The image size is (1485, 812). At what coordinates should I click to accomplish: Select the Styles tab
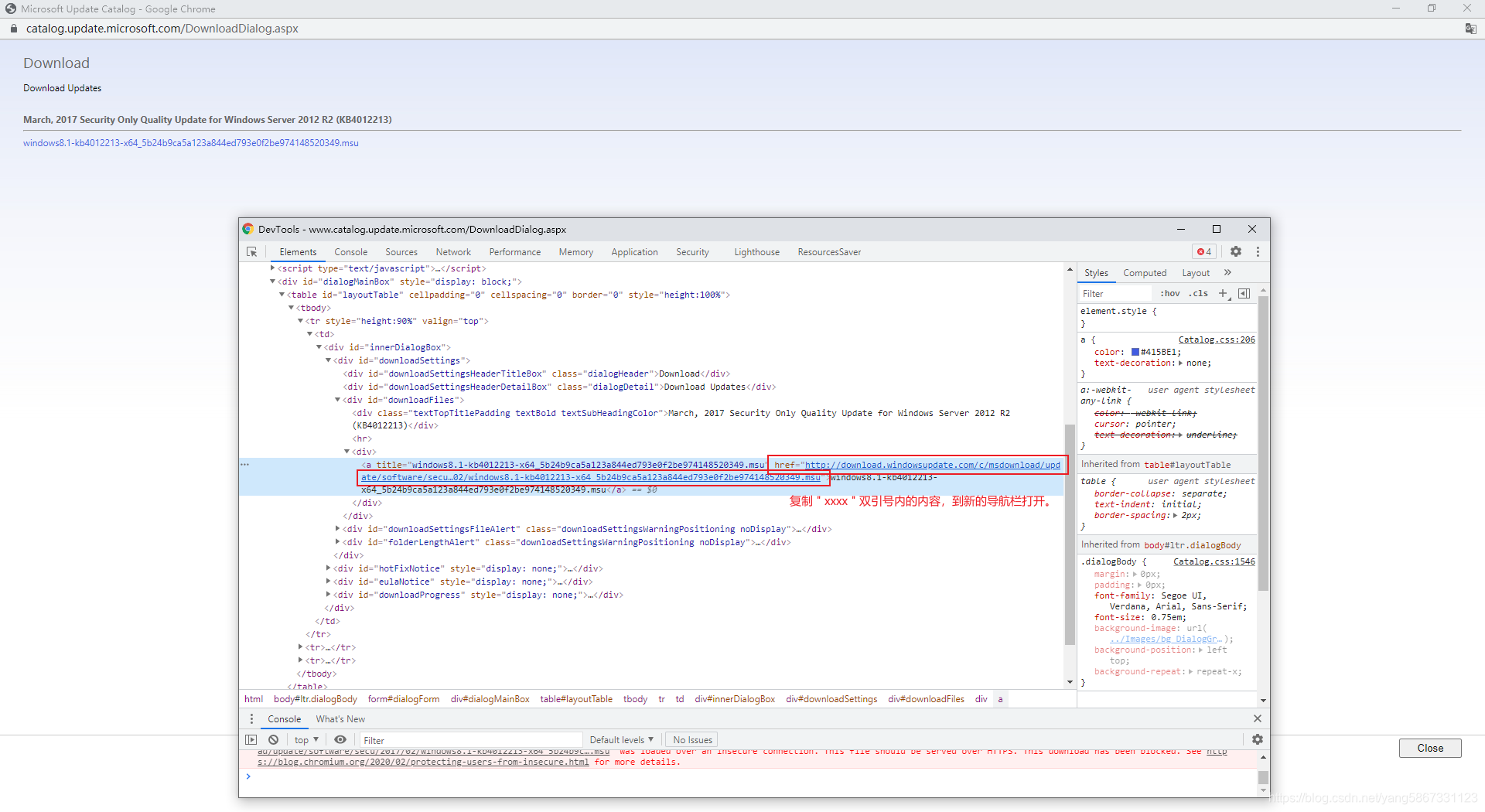click(x=1096, y=273)
